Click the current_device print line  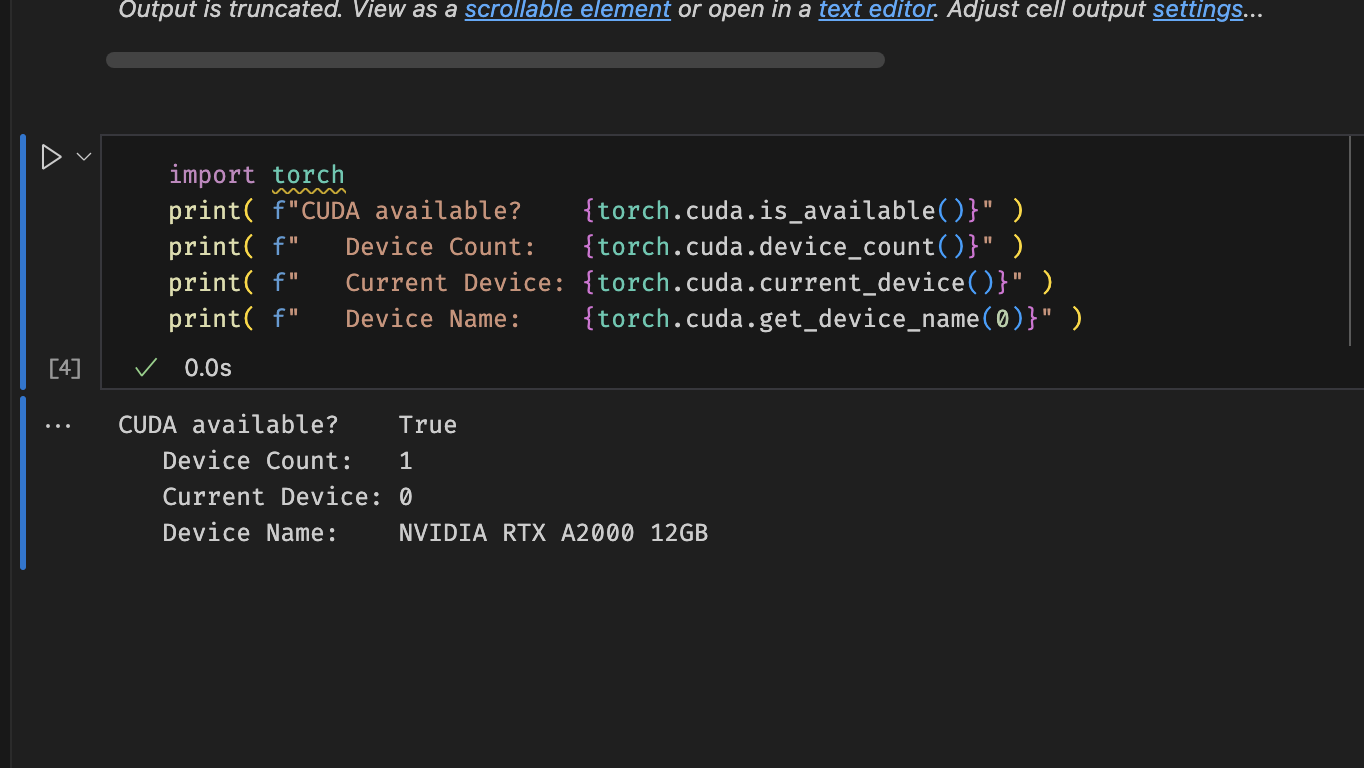pyautogui.click(x=611, y=283)
